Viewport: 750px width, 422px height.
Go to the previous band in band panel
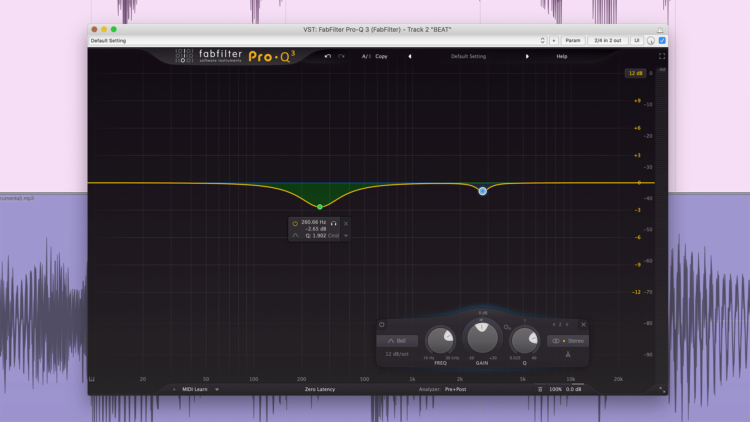click(554, 324)
